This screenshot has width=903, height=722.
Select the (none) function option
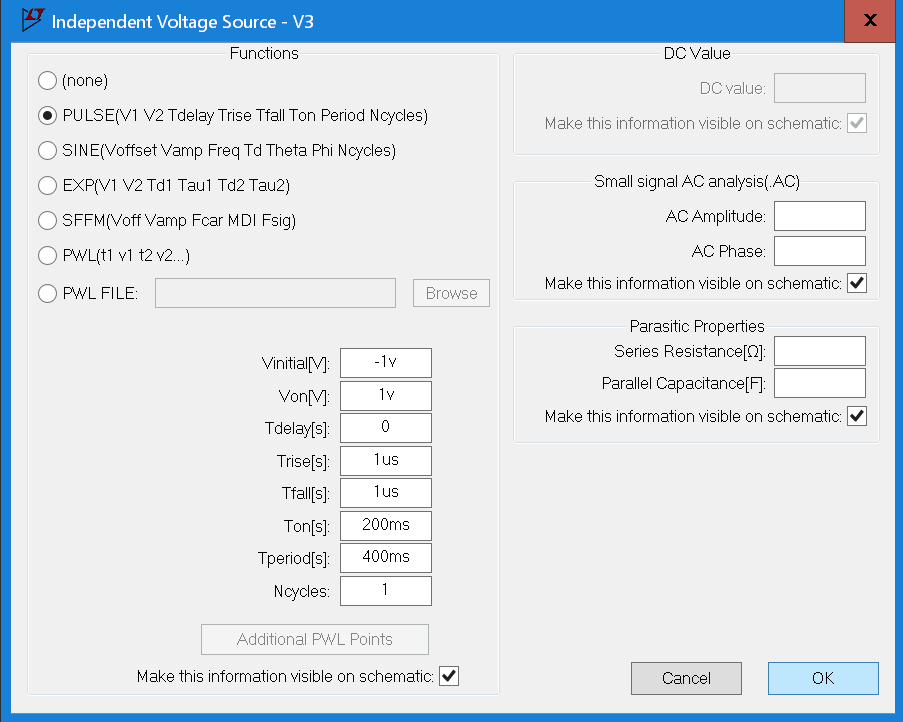47,81
